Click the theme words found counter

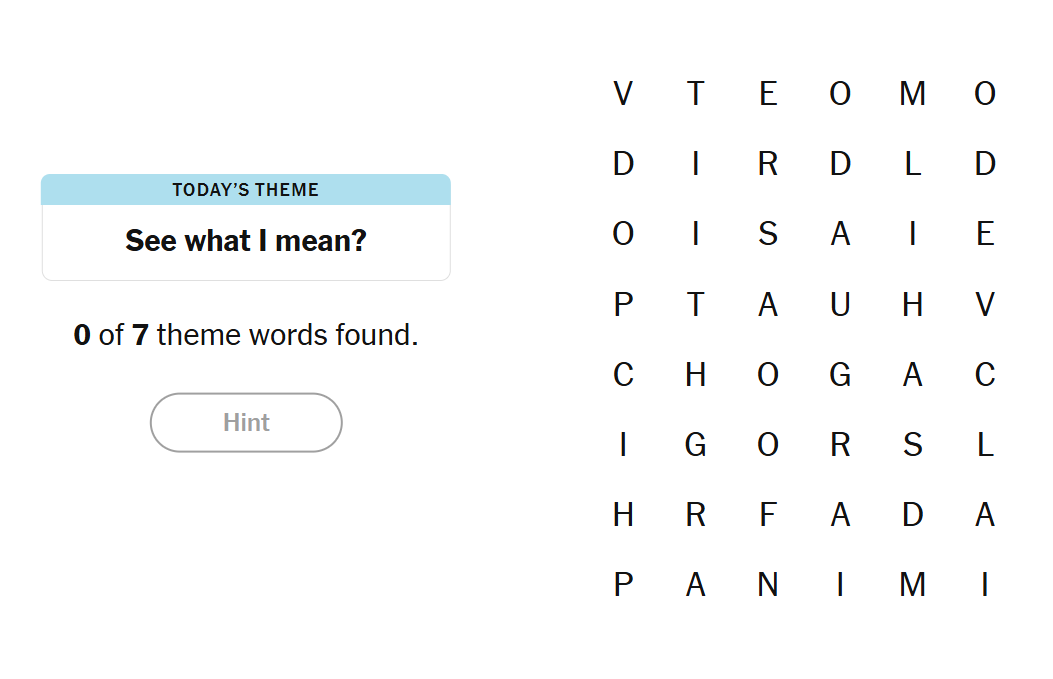246,335
